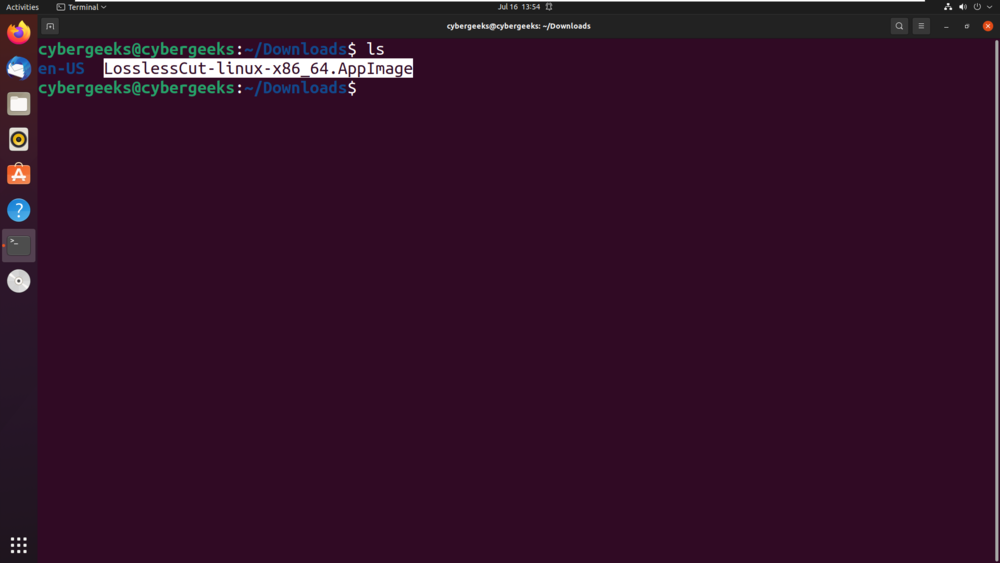Expand the system menu arrow in the top bar
This screenshot has width=1000, height=563.
[989, 7]
